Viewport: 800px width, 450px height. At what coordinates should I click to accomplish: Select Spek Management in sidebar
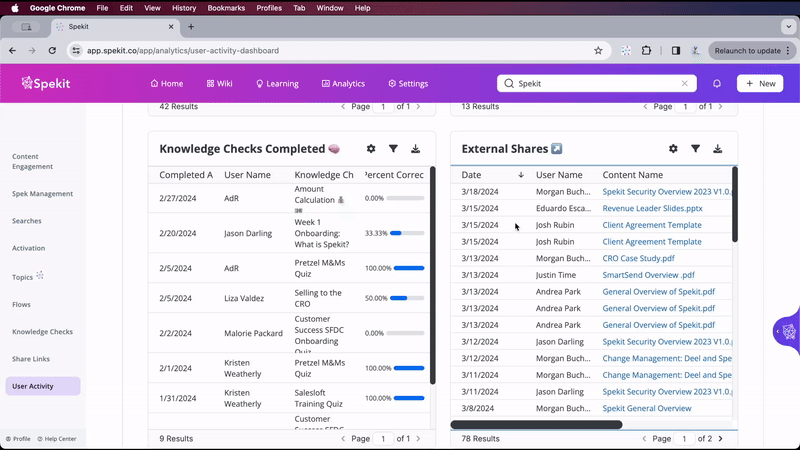(42, 194)
